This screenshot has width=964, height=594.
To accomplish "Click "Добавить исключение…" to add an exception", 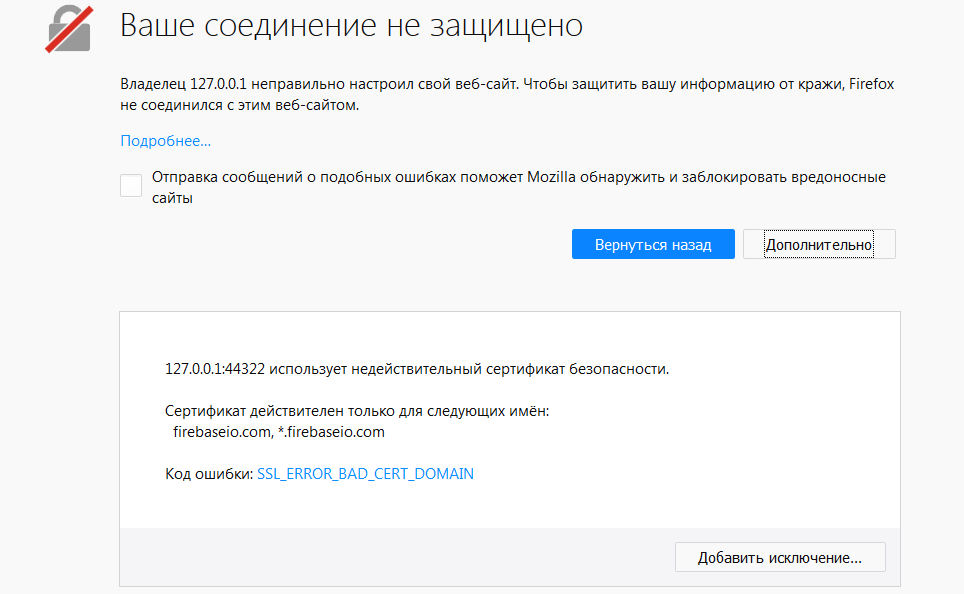I will pos(779,557).
